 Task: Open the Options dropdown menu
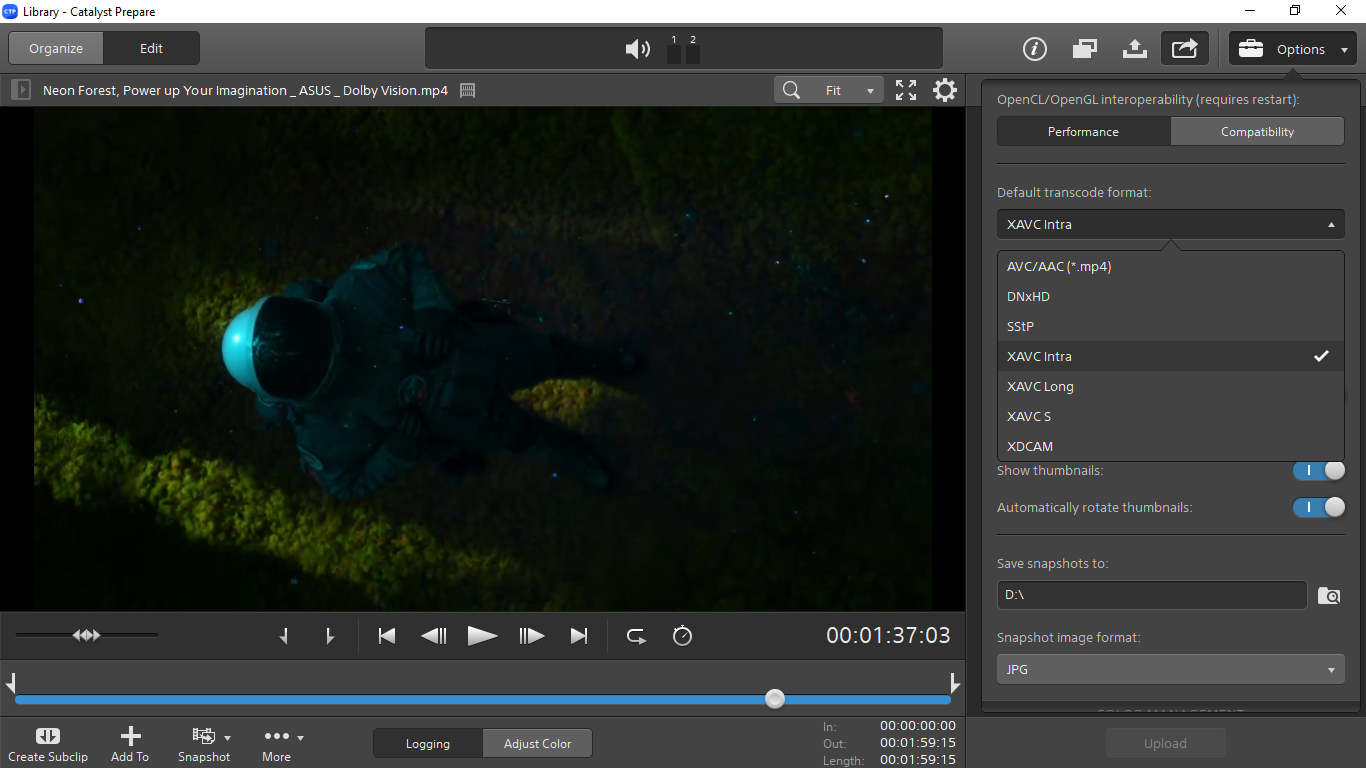1294,49
